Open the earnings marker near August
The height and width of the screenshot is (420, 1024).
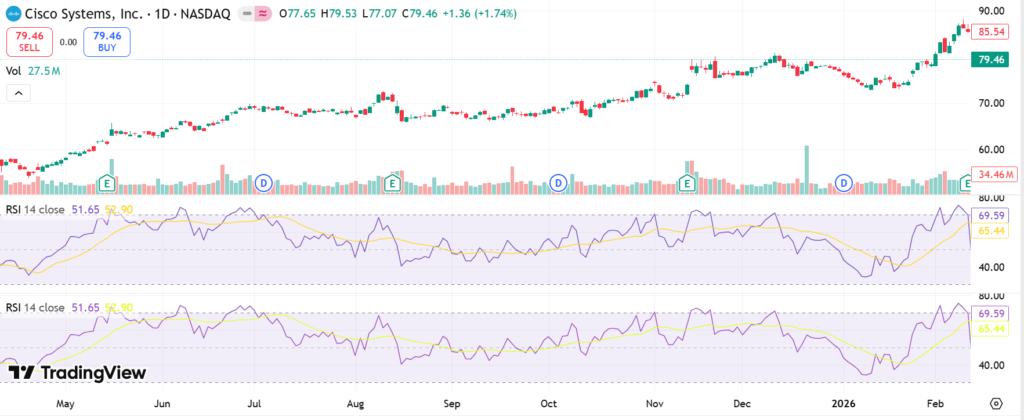pyautogui.click(x=393, y=182)
